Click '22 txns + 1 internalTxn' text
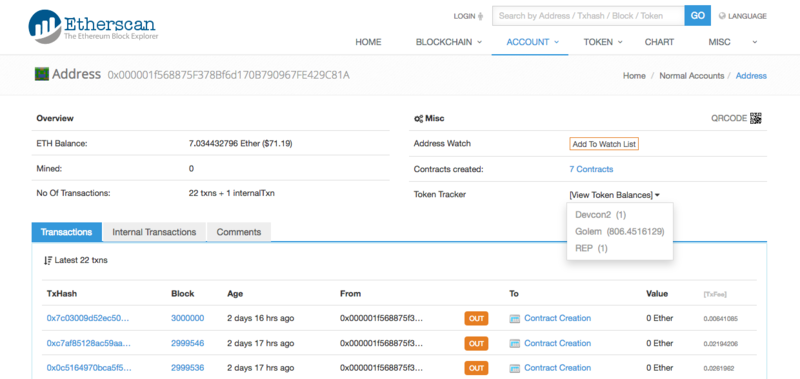800x379 pixels. (232, 194)
